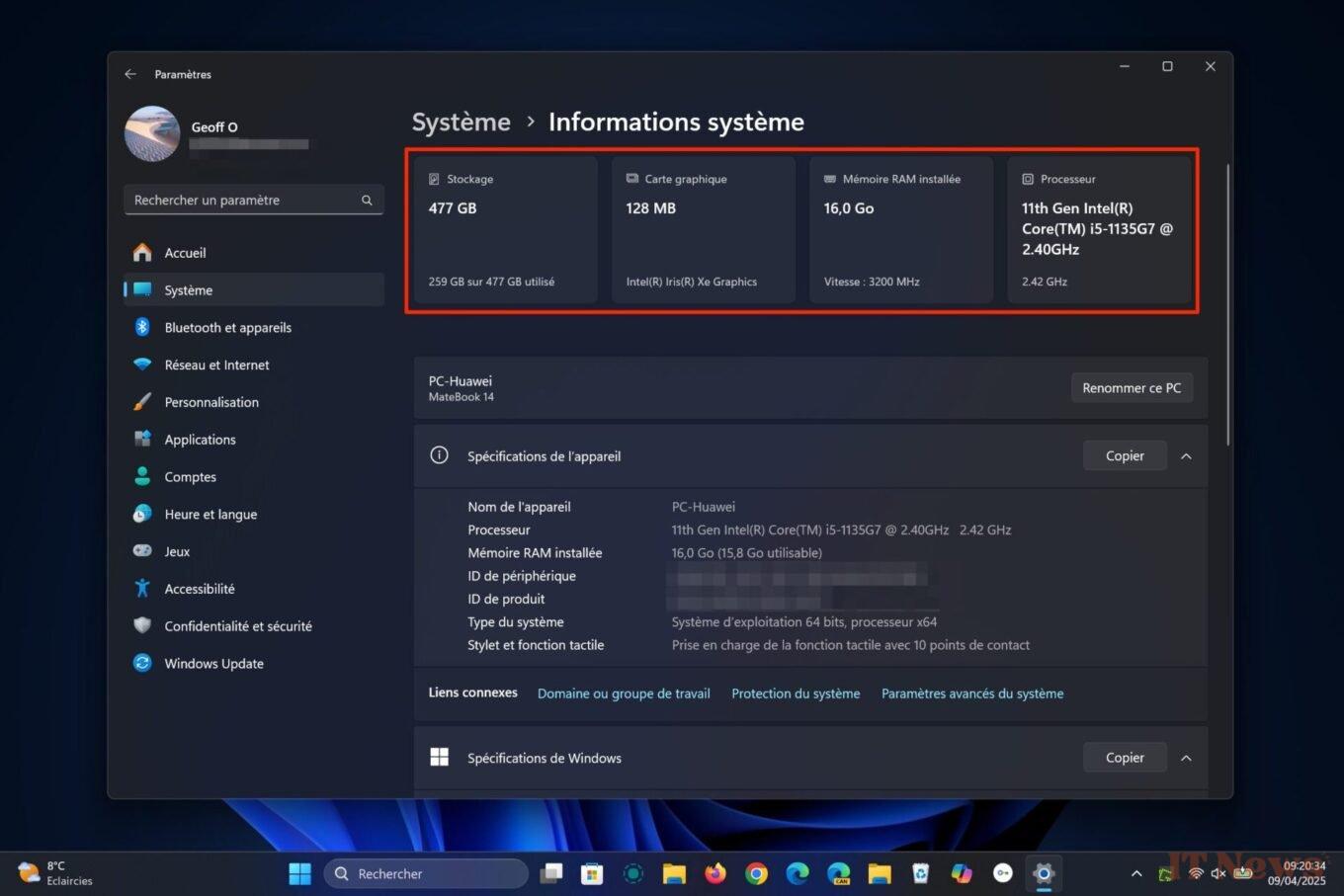Click the Renommer ce PC button
1344x896 pixels.
point(1132,388)
